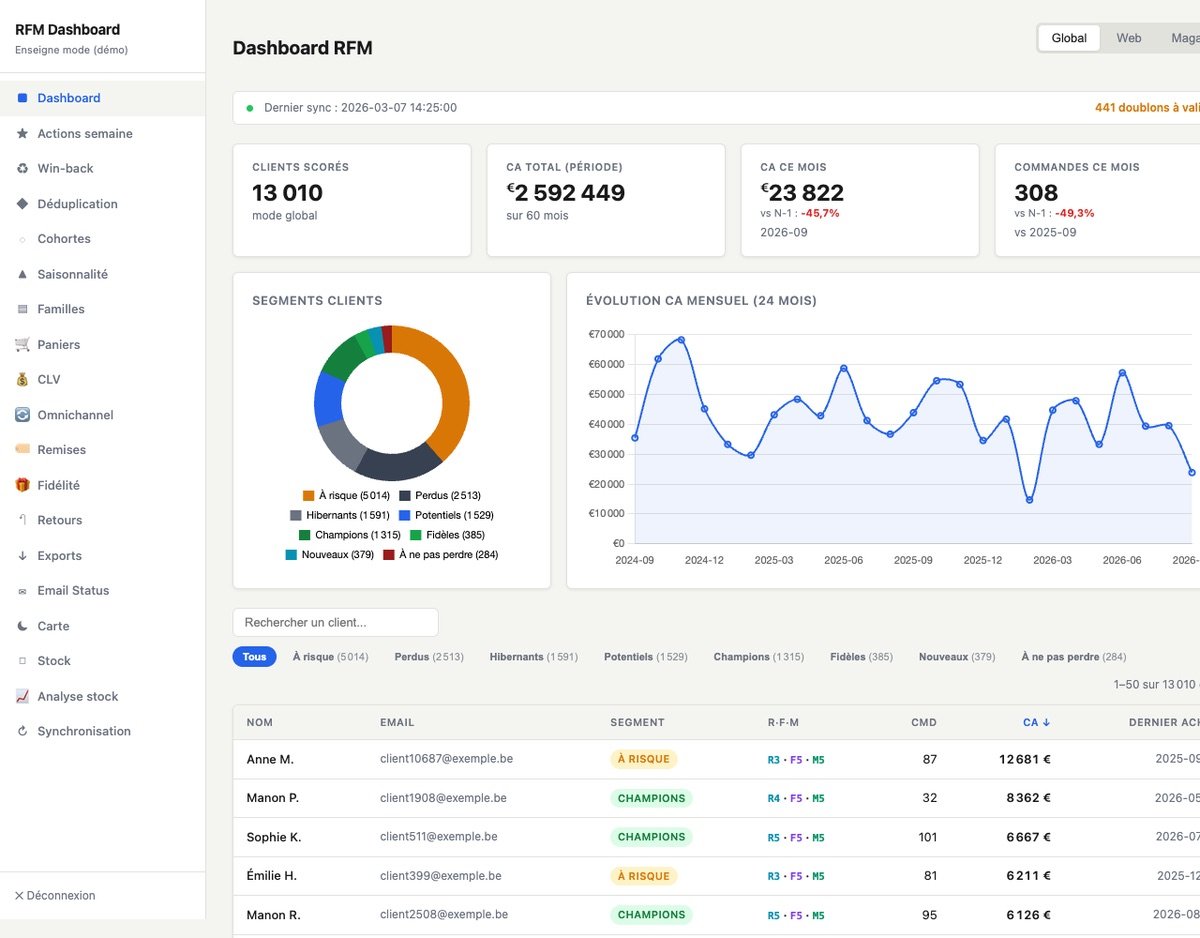The image size is (1200, 938).
Task: Click the -45,7% variation in CA ce mois
Action: (x=820, y=213)
